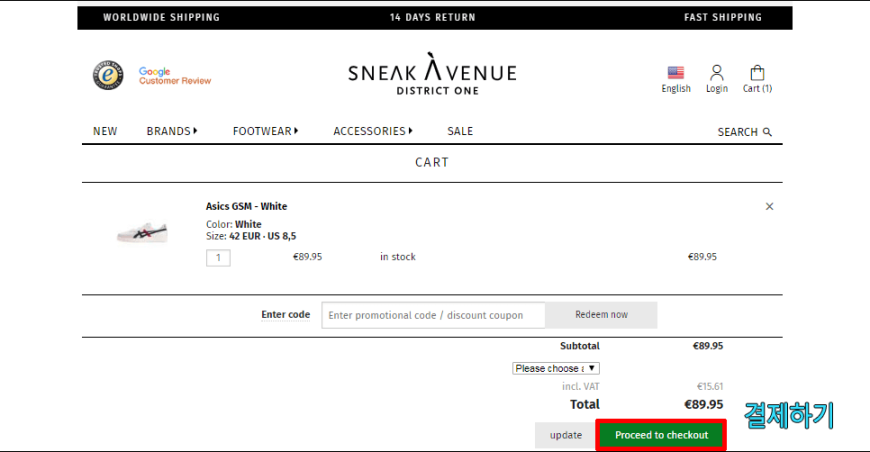Click the Sneak Avenue District One logo

coord(432,74)
